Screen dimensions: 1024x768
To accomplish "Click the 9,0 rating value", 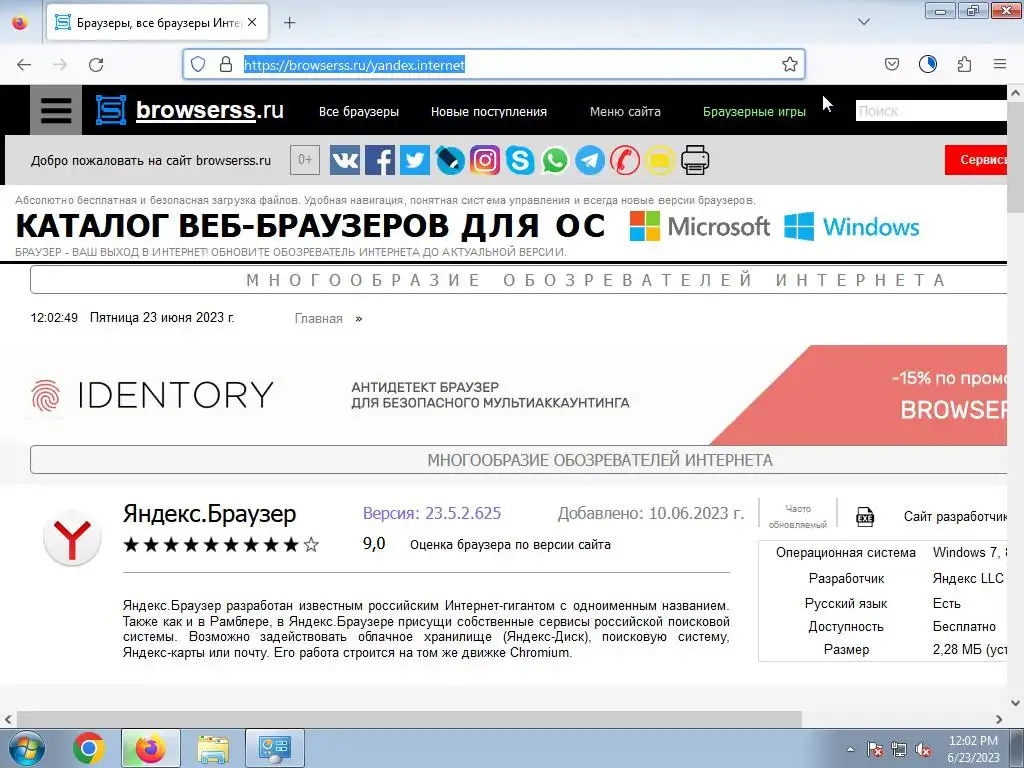I will pos(374,543).
